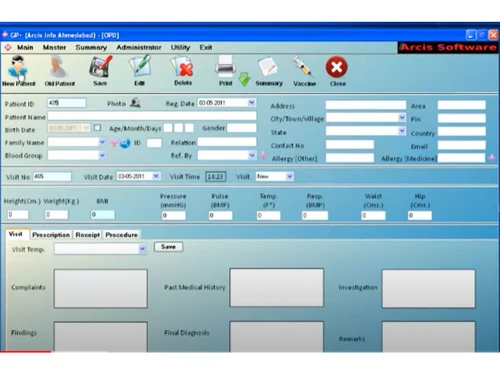
Task: Click the pink add icon beside Family Name
Action: coord(114,143)
